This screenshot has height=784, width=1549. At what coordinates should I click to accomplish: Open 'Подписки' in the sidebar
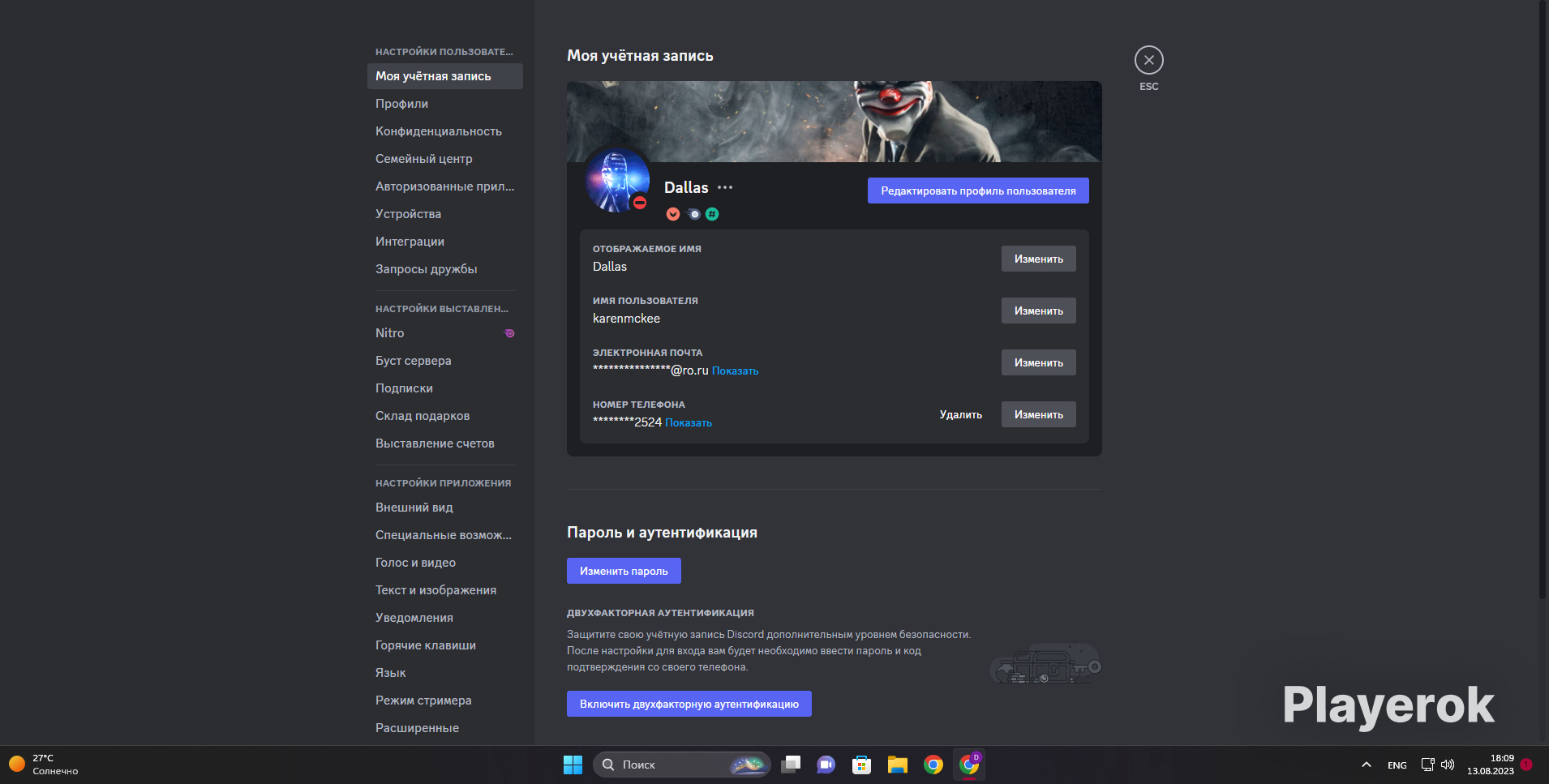(x=445, y=388)
